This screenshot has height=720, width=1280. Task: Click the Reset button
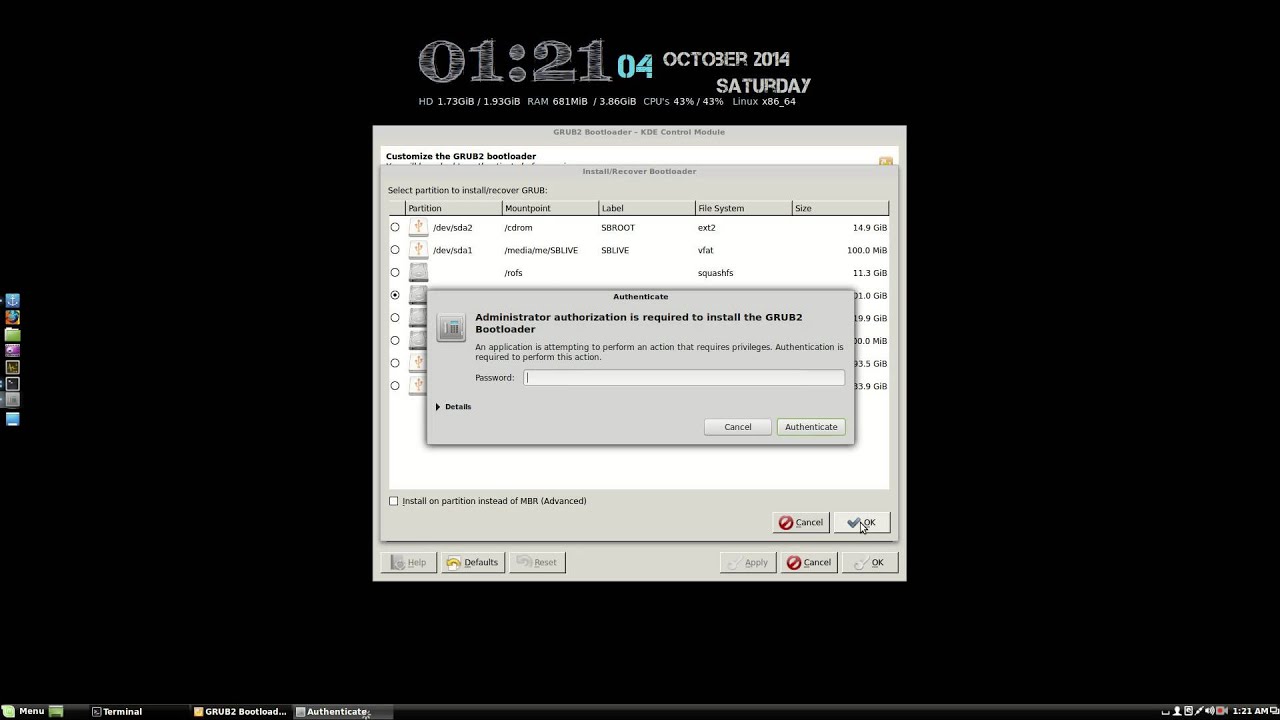pos(537,562)
